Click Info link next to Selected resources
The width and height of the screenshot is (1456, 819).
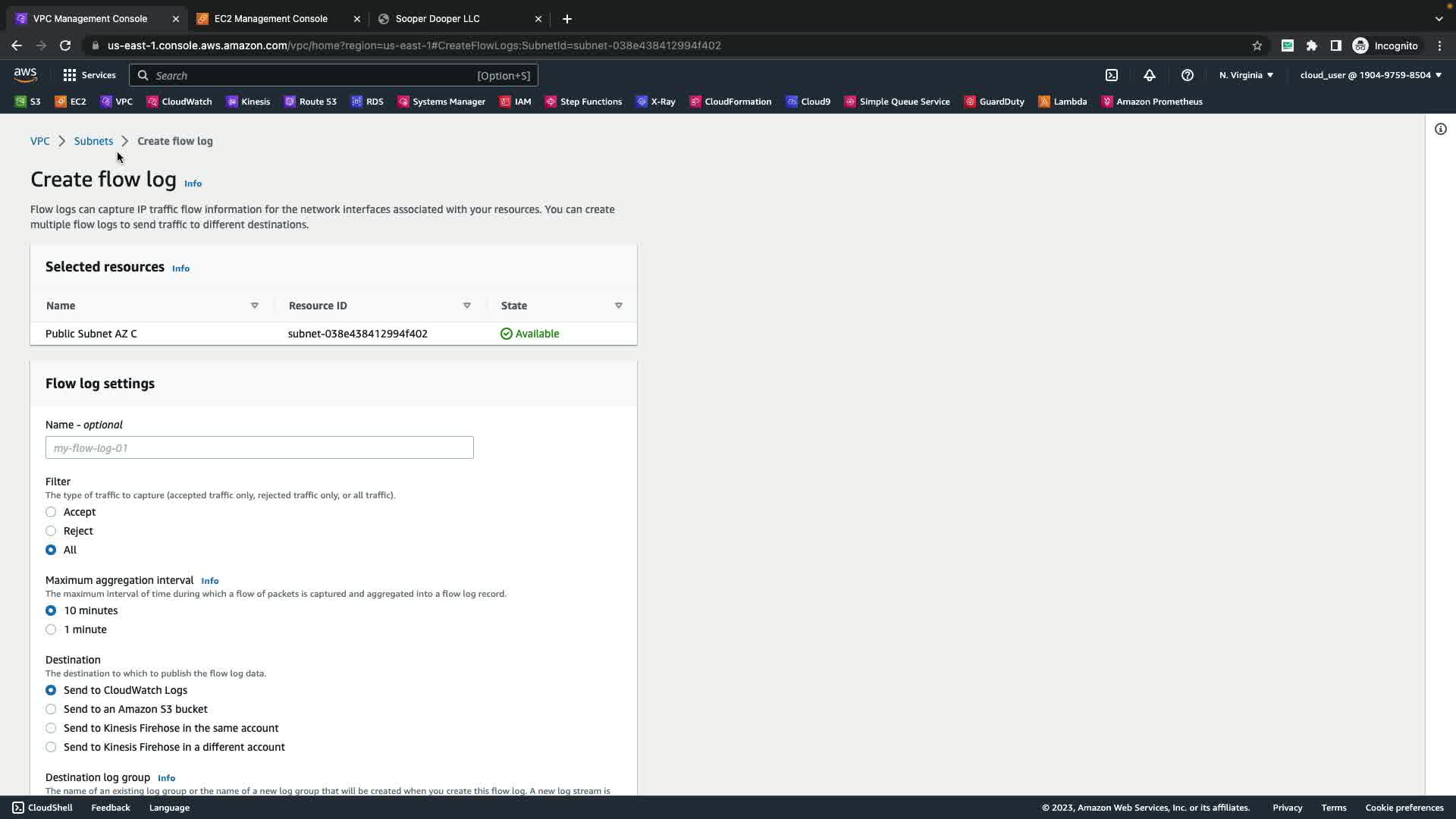click(x=180, y=268)
